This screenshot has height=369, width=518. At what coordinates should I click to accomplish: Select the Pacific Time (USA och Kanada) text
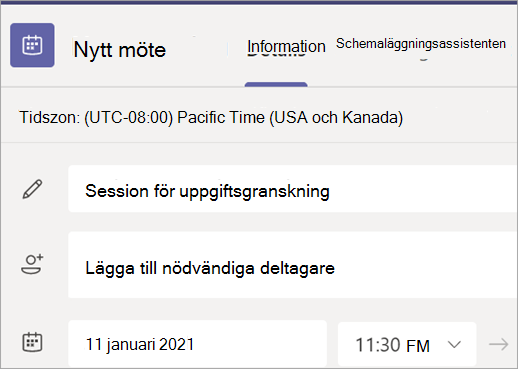(290, 117)
